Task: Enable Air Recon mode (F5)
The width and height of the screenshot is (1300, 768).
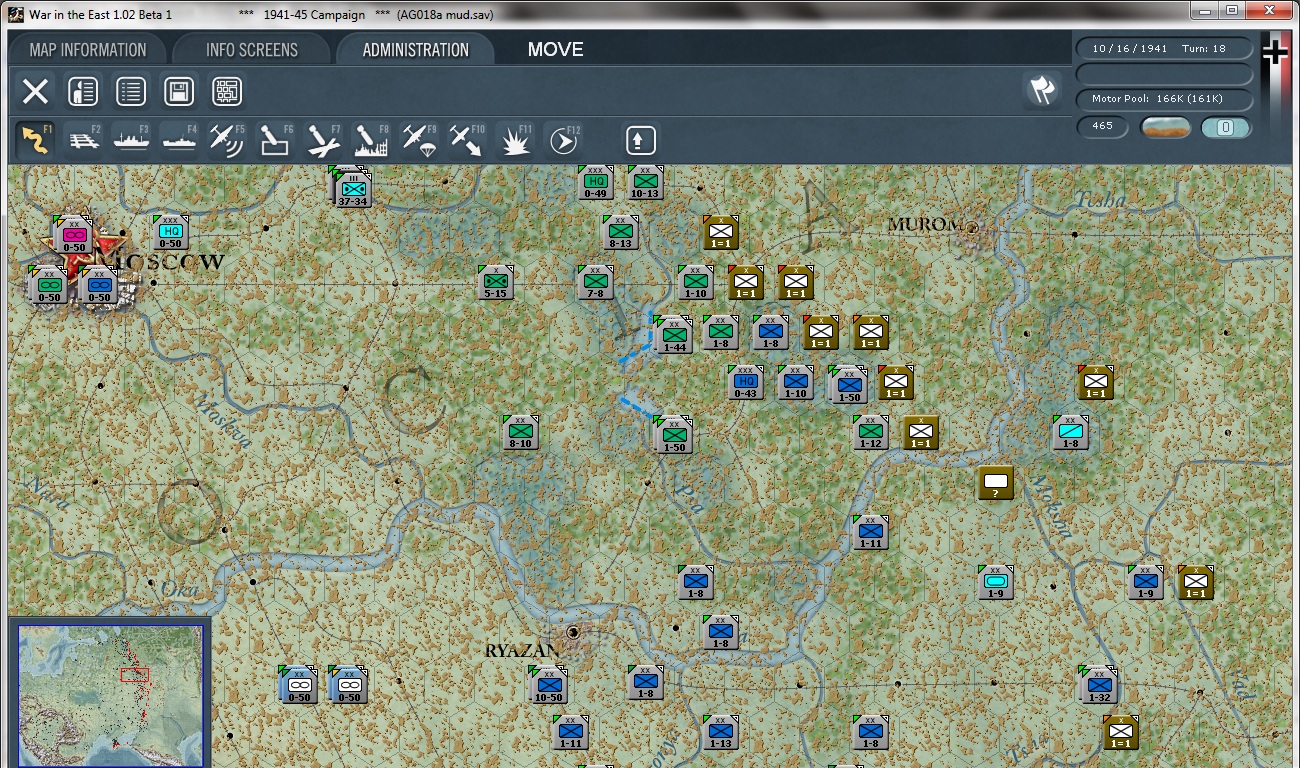Action: tap(228, 140)
